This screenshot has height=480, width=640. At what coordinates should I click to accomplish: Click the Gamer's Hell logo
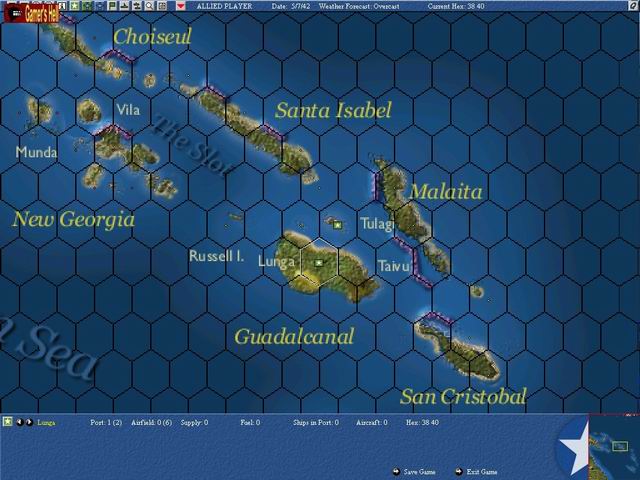coord(32,13)
